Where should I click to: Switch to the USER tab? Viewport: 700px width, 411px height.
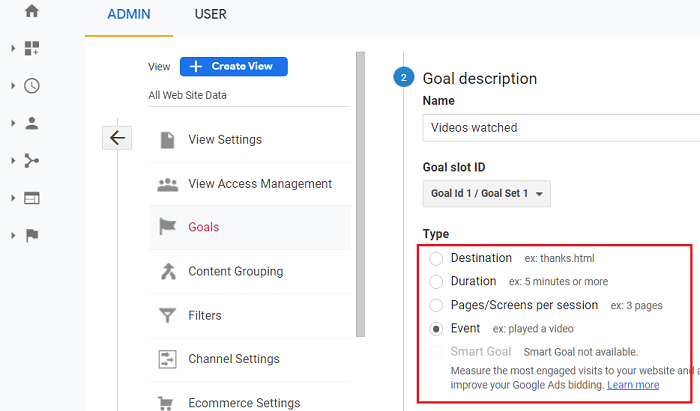[210, 14]
